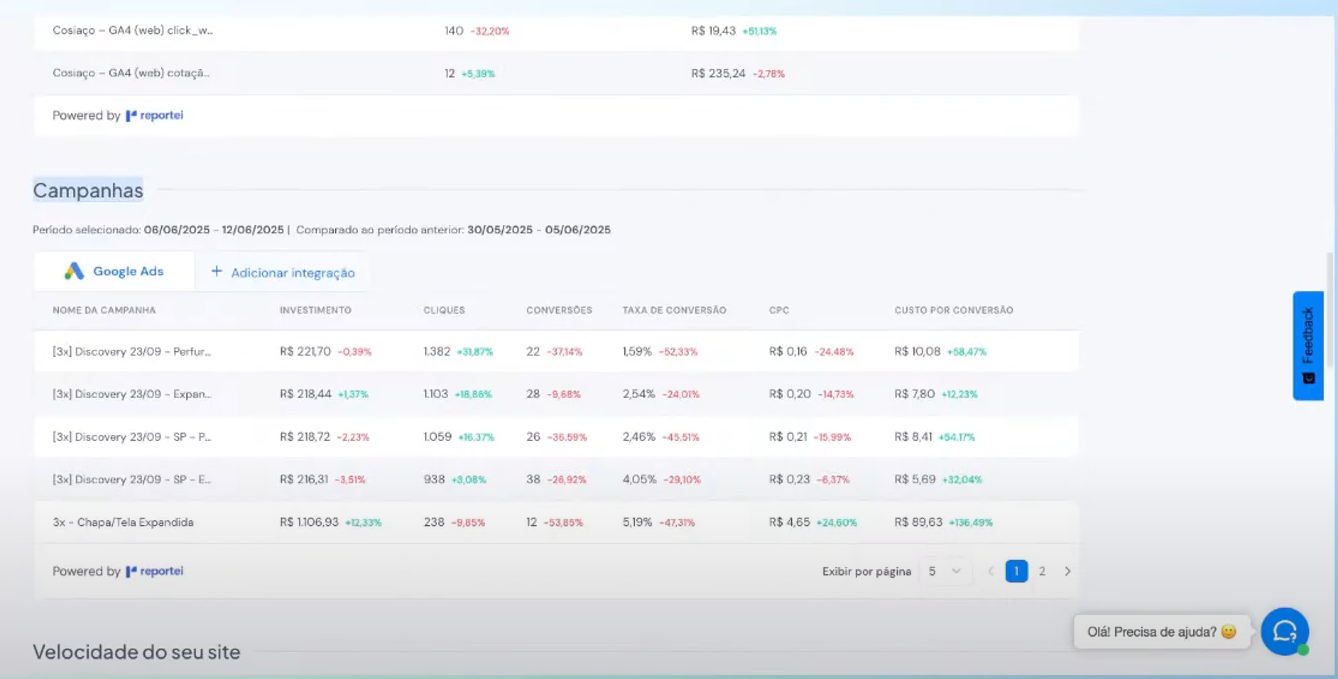Image resolution: width=1338 pixels, height=679 pixels.
Task: Sort by the Cliques column header
Action: [444, 311]
